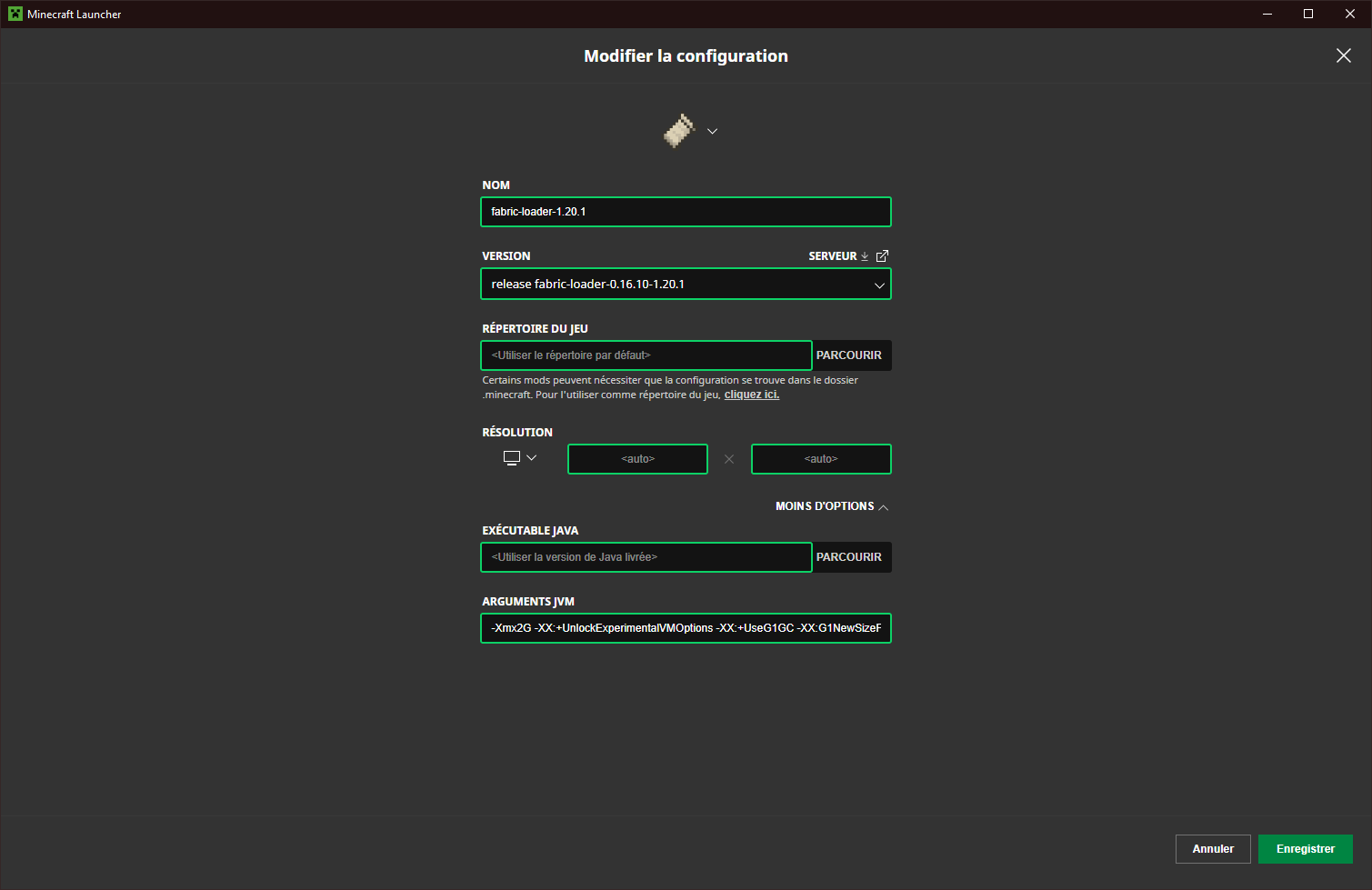Click the Java executable path field
This screenshot has width=1372, height=890.
(x=646, y=557)
